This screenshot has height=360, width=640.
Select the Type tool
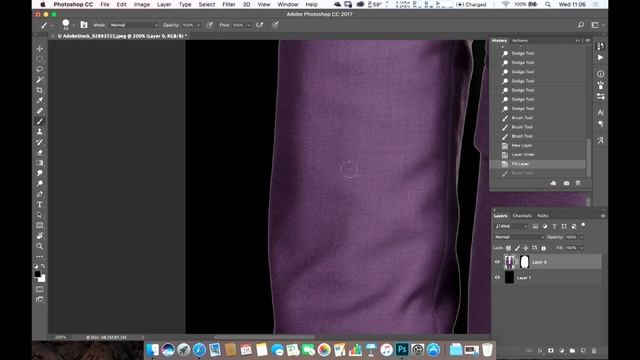(x=40, y=204)
